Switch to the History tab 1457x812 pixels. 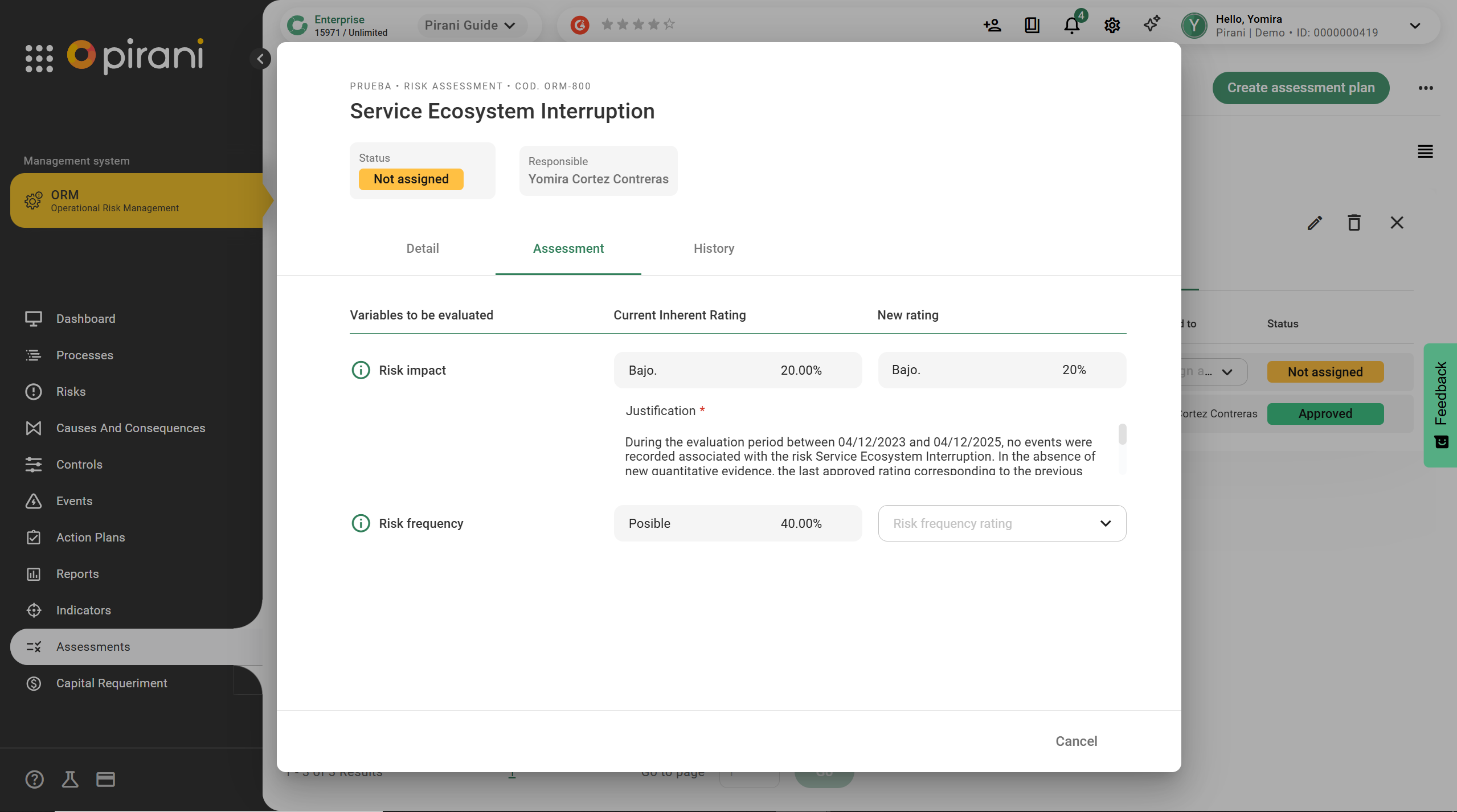pyautogui.click(x=713, y=248)
